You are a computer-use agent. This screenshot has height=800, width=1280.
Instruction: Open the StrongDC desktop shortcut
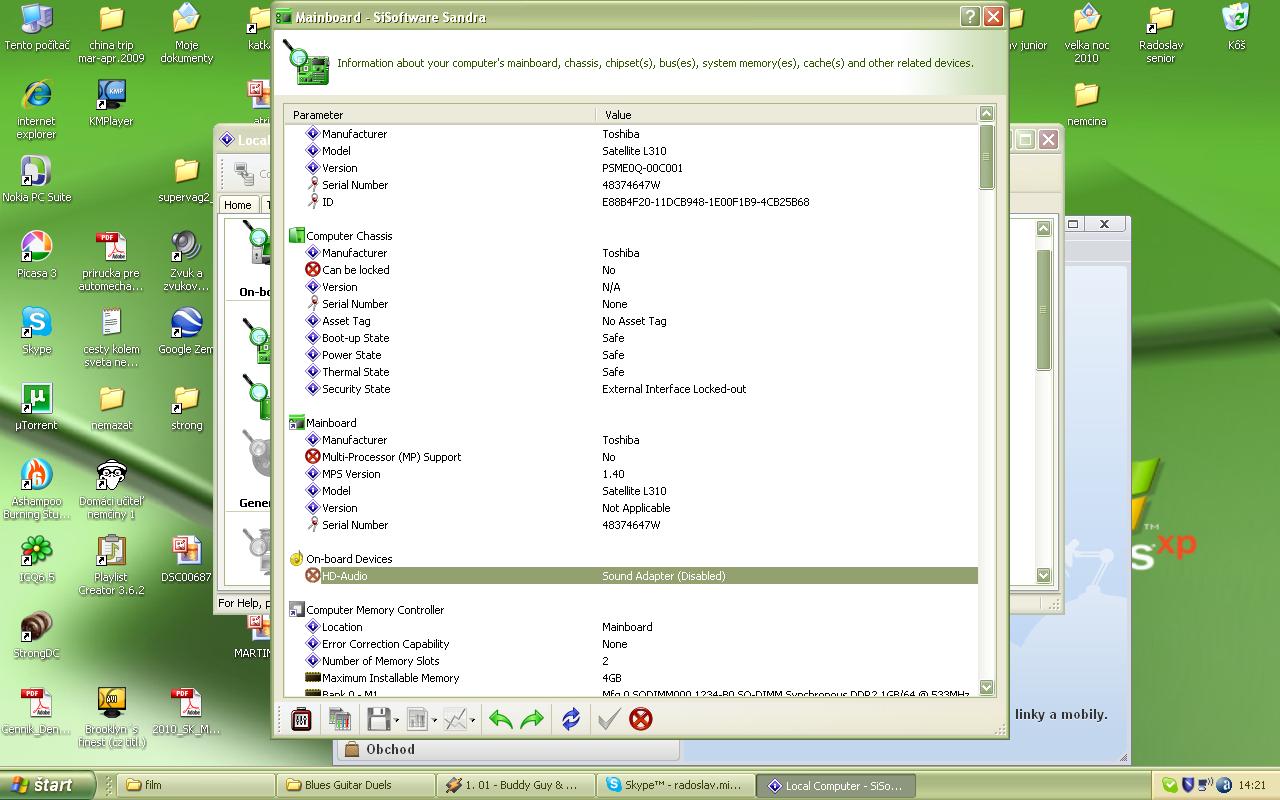pos(37,636)
